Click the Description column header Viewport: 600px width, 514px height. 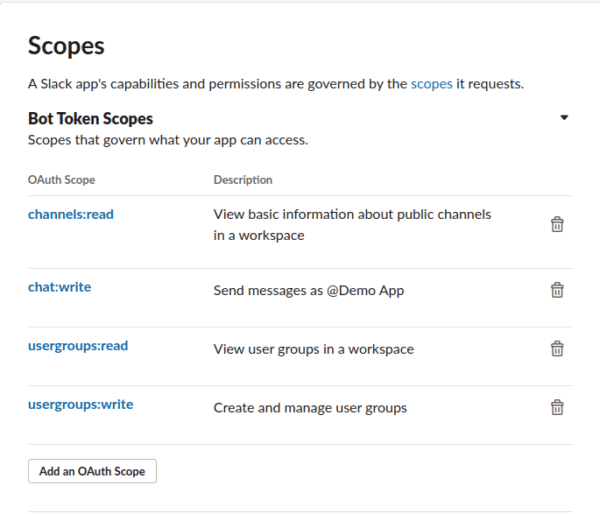(x=242, y=180)
